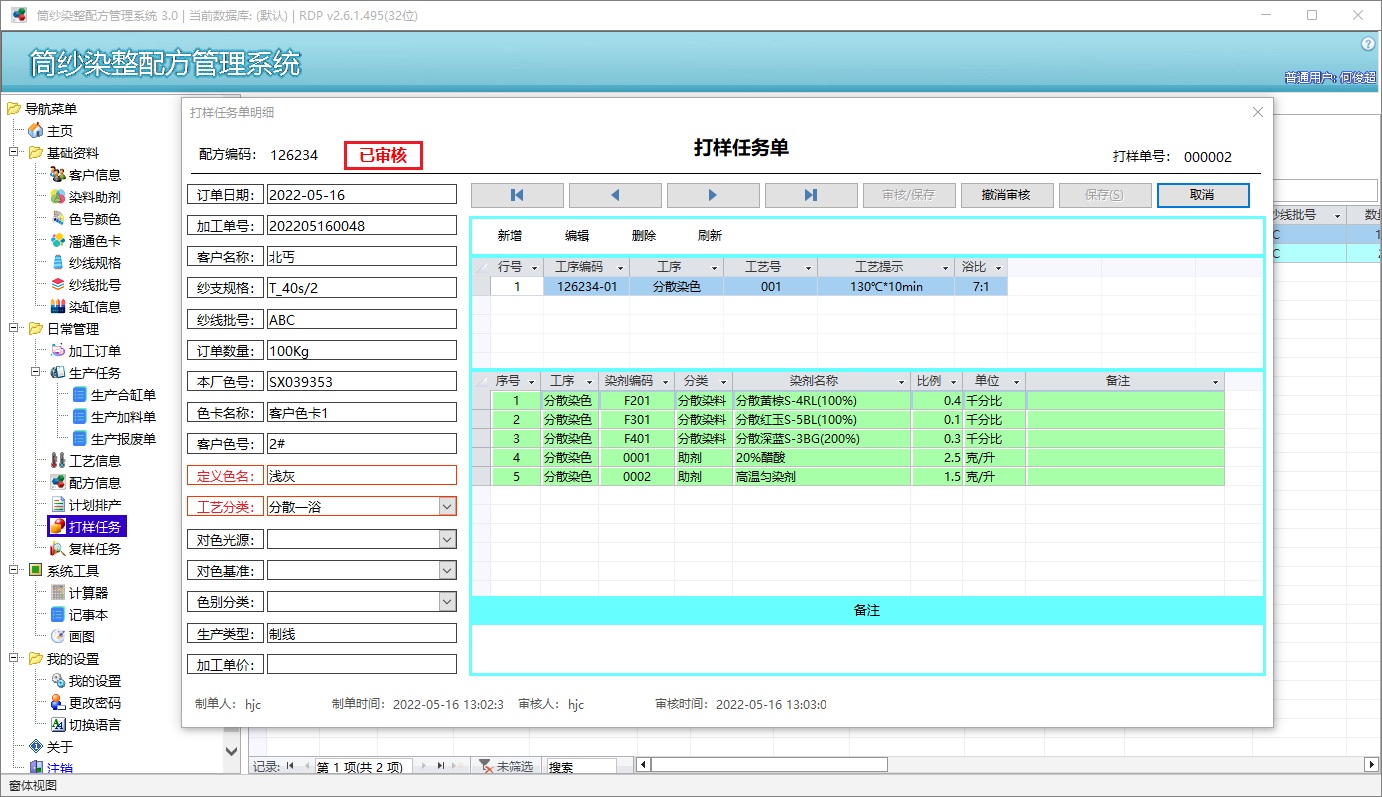Click the 计算器 icon under 系统工具

click(58, 593)
